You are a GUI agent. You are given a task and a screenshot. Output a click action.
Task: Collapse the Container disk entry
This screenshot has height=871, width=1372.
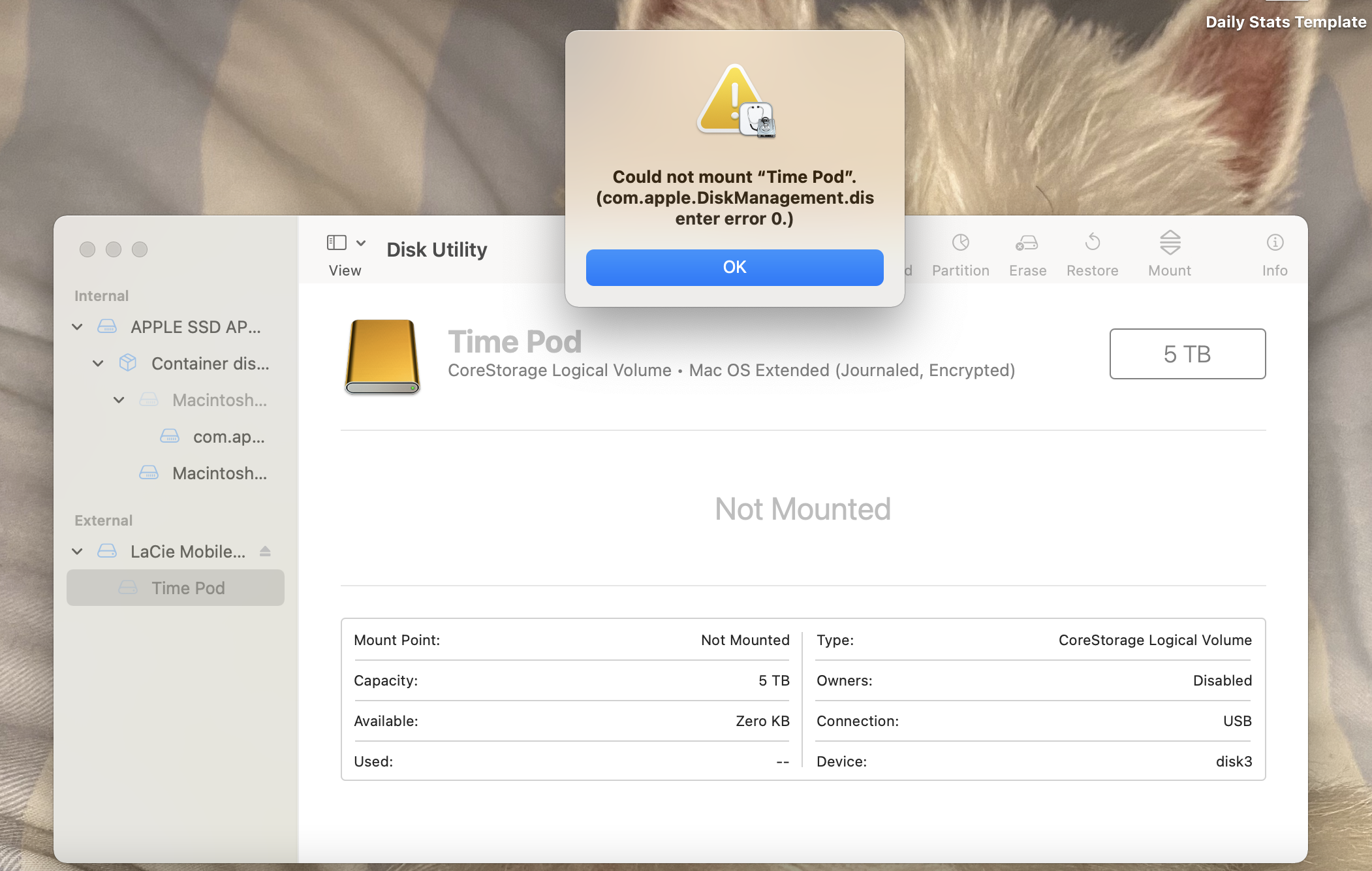coord(98,364)
